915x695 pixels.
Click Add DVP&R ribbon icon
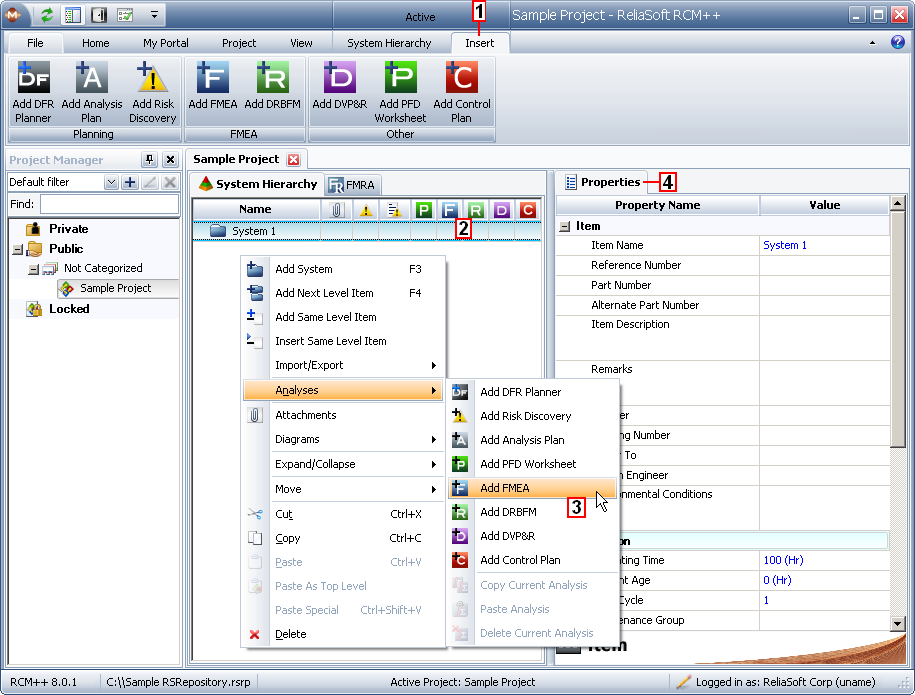[339, 78]
